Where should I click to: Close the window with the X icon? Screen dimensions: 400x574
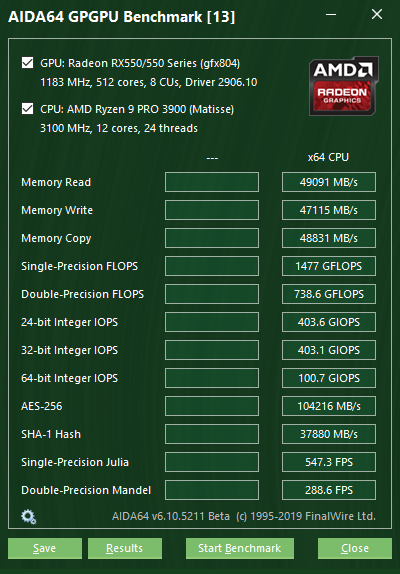[377, 15]
